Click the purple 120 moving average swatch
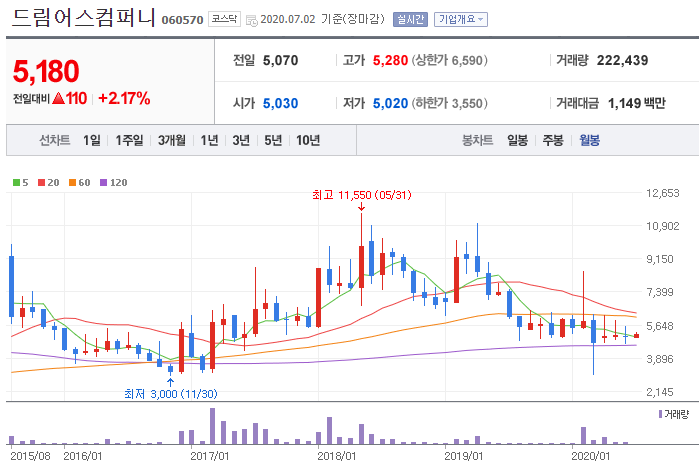 (103, 182)
